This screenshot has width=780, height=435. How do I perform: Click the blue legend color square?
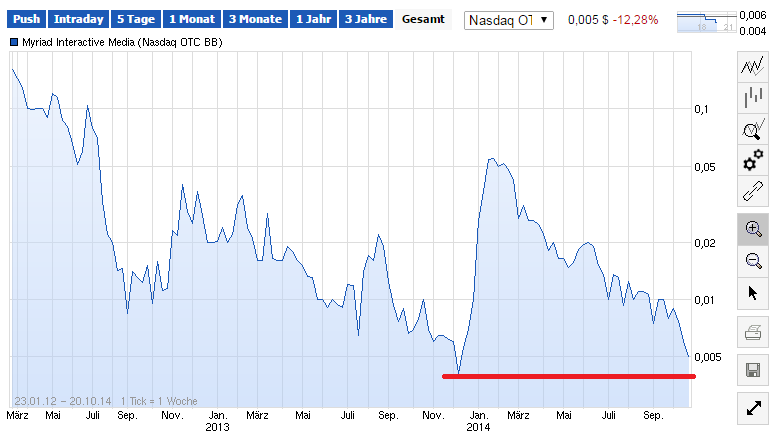(14, 42)
